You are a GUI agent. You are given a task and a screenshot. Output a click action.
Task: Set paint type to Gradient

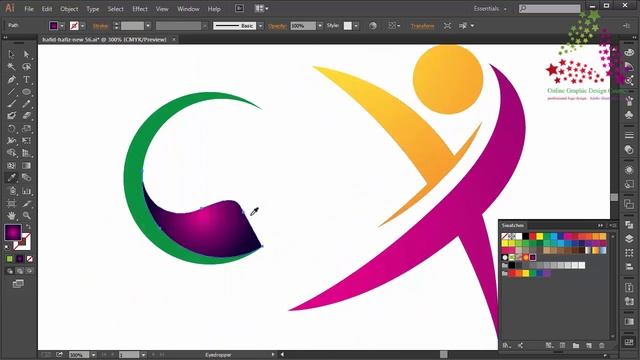tap(20, 259)
